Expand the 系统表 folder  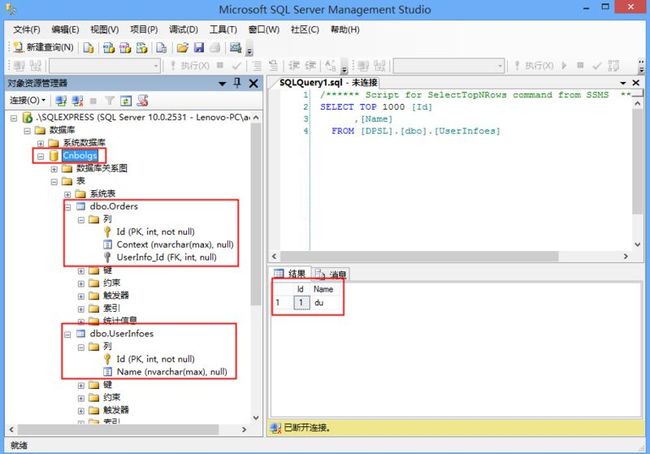pos(68,194)
